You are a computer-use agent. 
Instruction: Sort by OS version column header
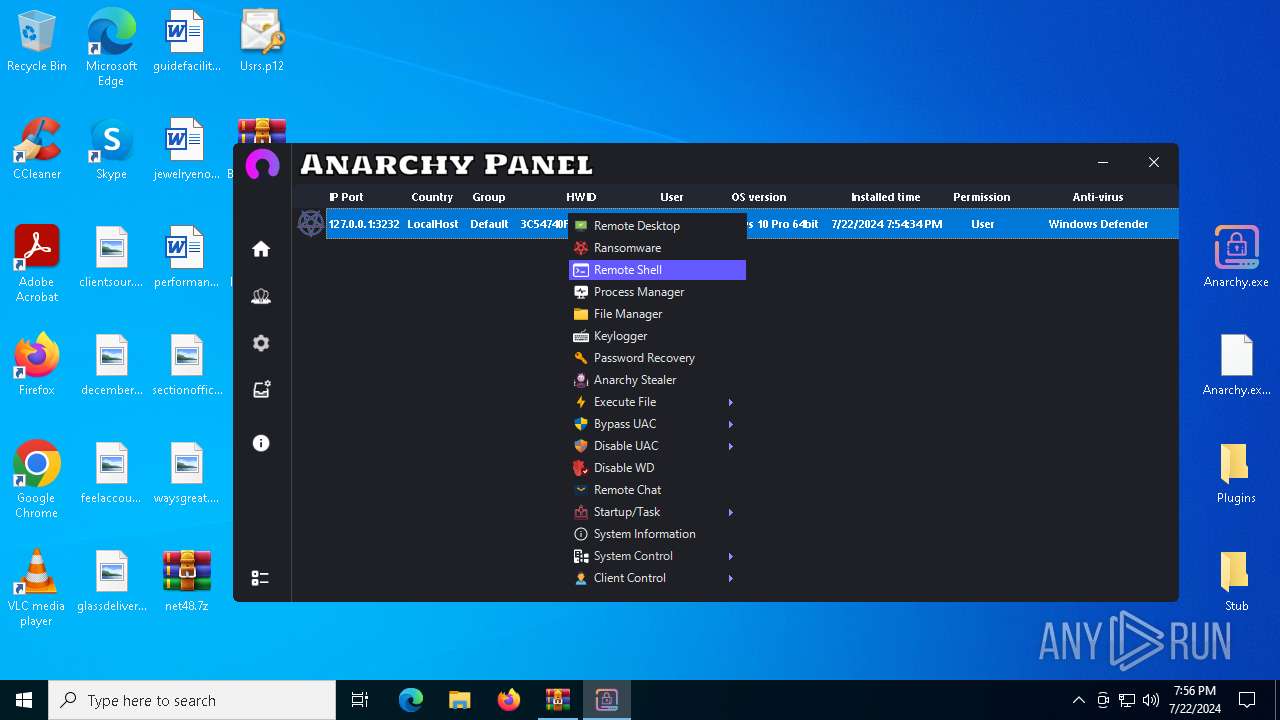759,197
